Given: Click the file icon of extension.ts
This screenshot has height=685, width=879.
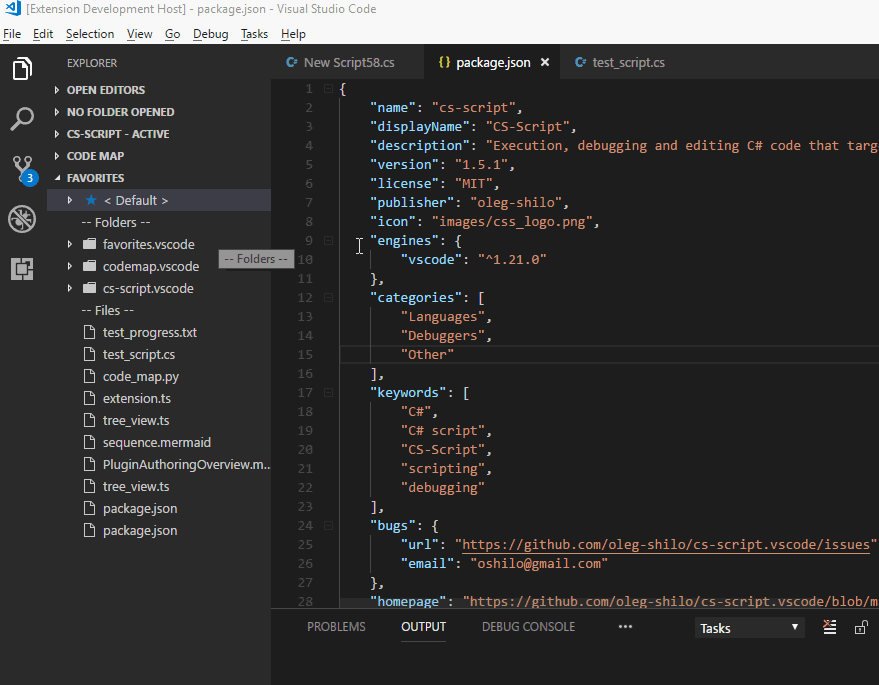Looking at the screenshot, I should pyautogui.click(x=89, y=398).
